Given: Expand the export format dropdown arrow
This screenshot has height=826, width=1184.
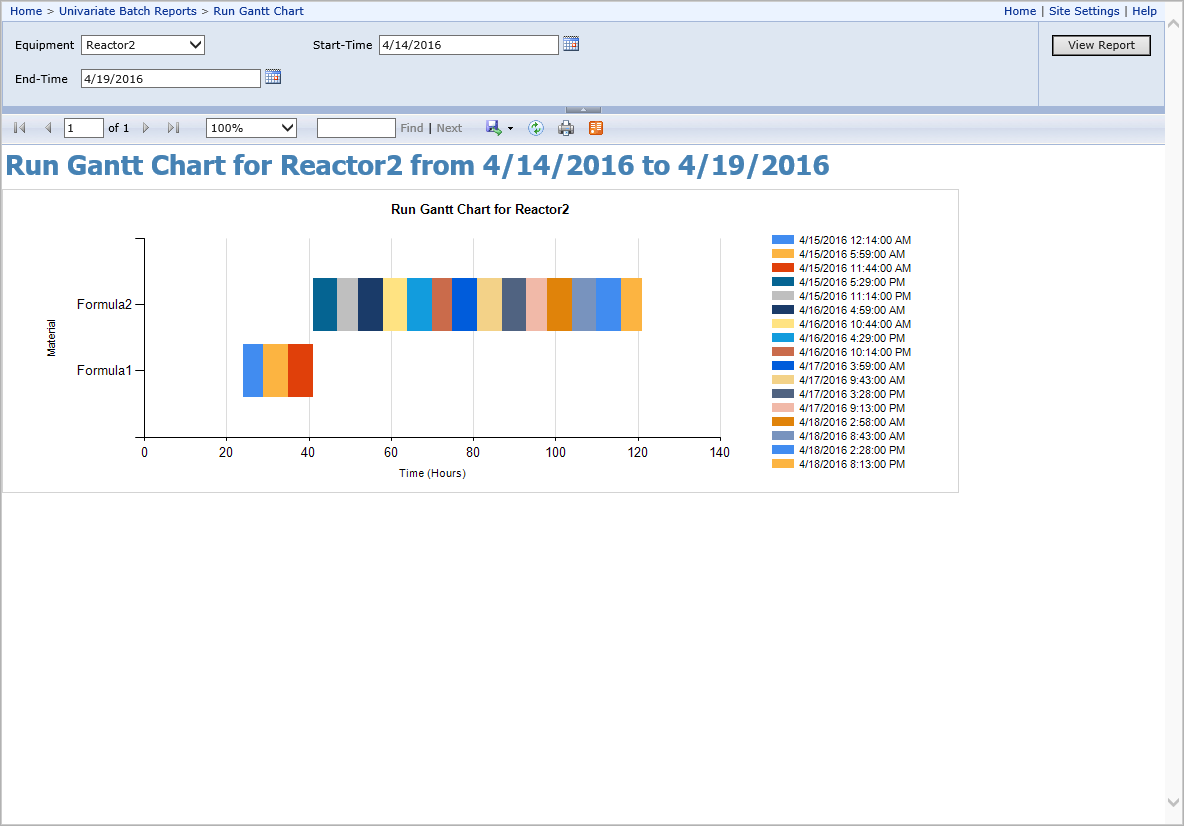Looking at the screenshot, I should coord(510,128).
